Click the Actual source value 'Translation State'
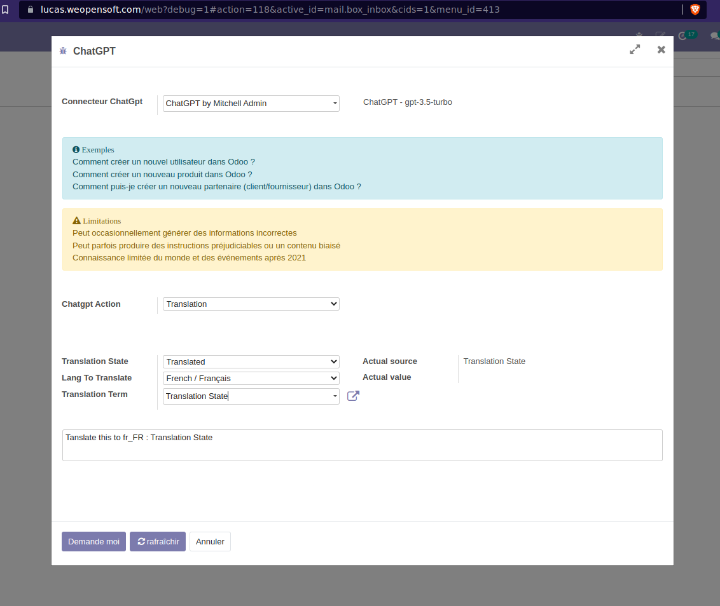Image resolution: width=720 pixels, height=606 pixels. [494, 361]
